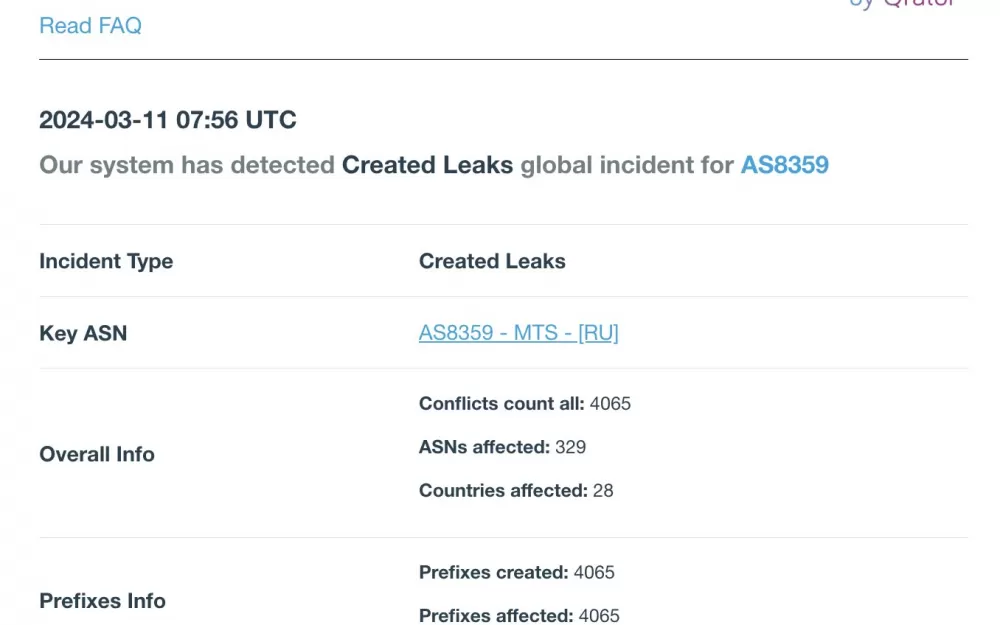
Task: Click the 'global incident for' text
Action: pos(627,165)
